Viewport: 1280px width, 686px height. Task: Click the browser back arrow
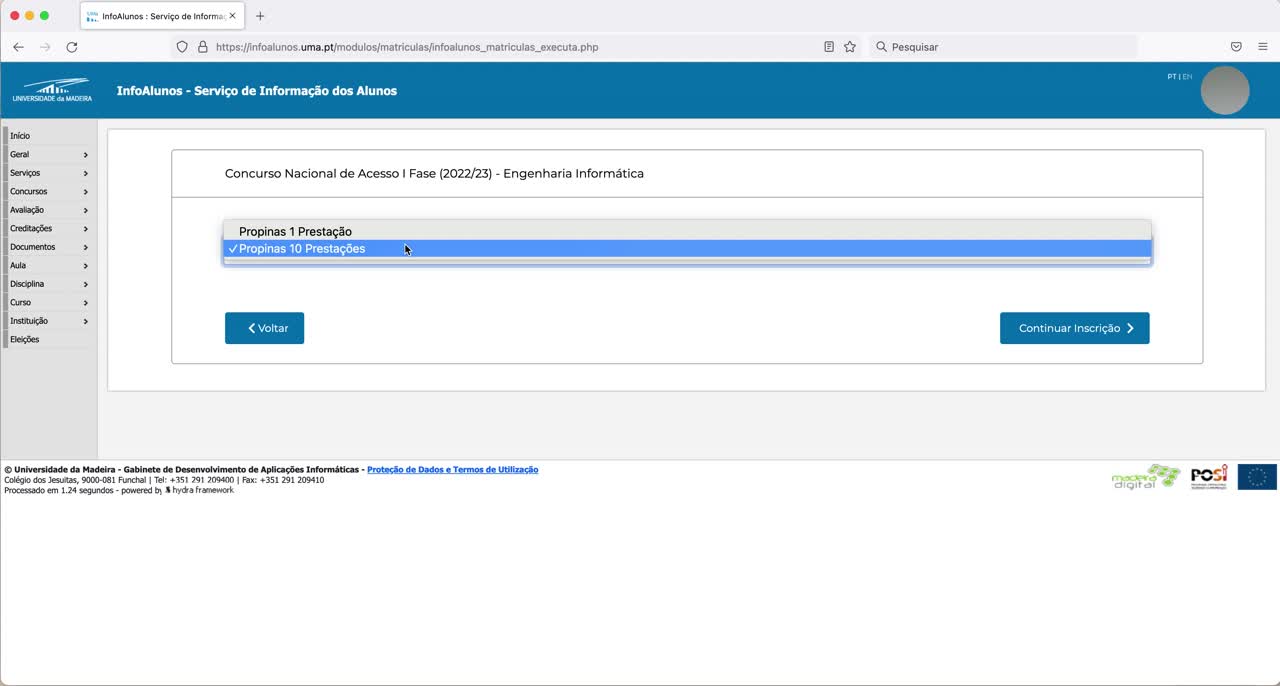pos(18,47)
